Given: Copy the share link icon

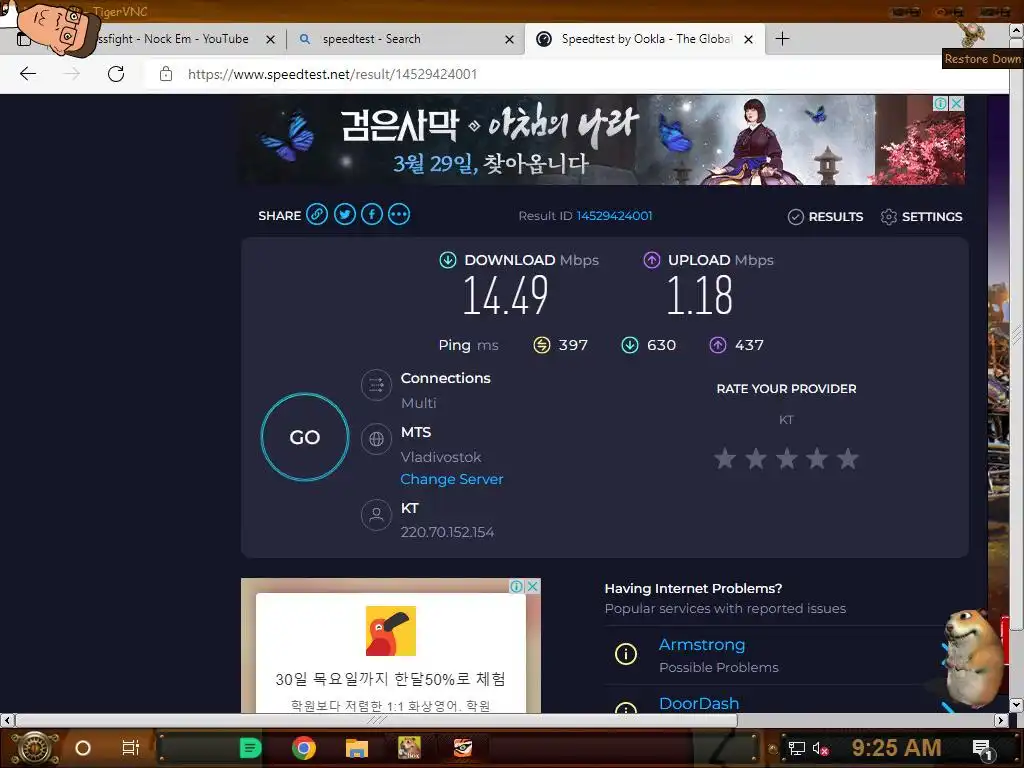Looking at the screenshot, I should (317, 215).
